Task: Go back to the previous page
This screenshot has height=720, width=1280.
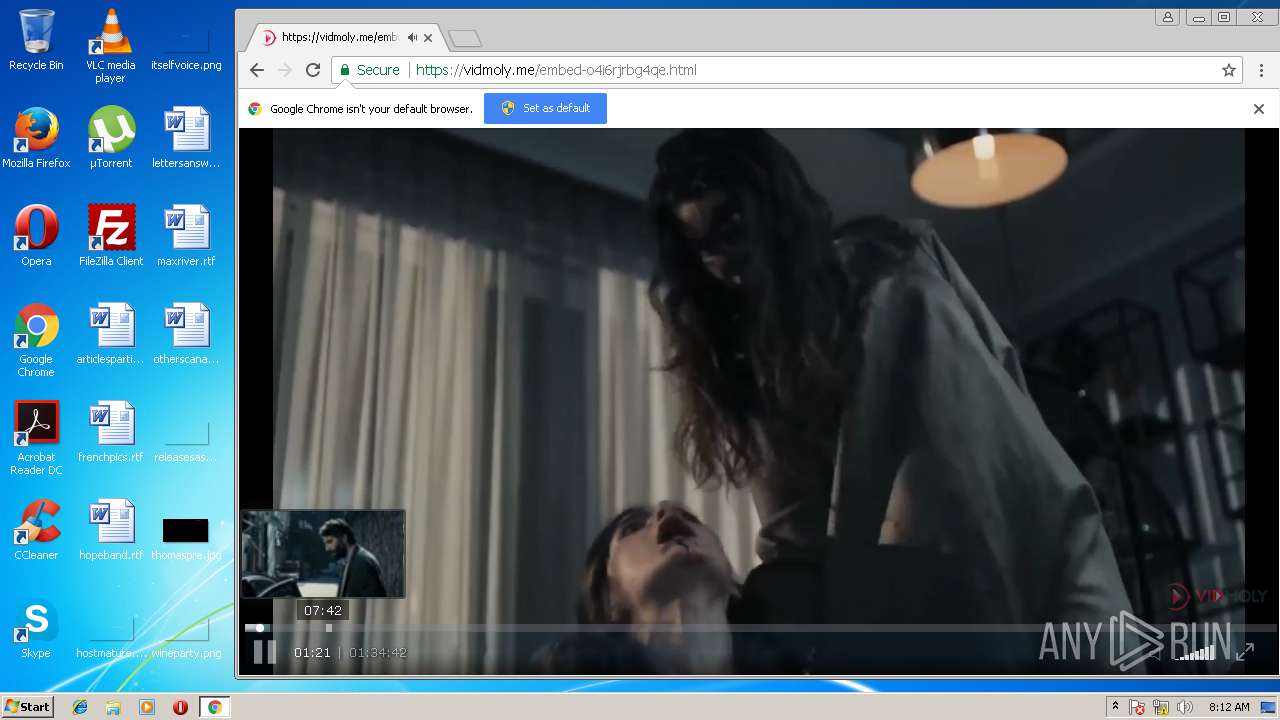Action: coord(257,70)
